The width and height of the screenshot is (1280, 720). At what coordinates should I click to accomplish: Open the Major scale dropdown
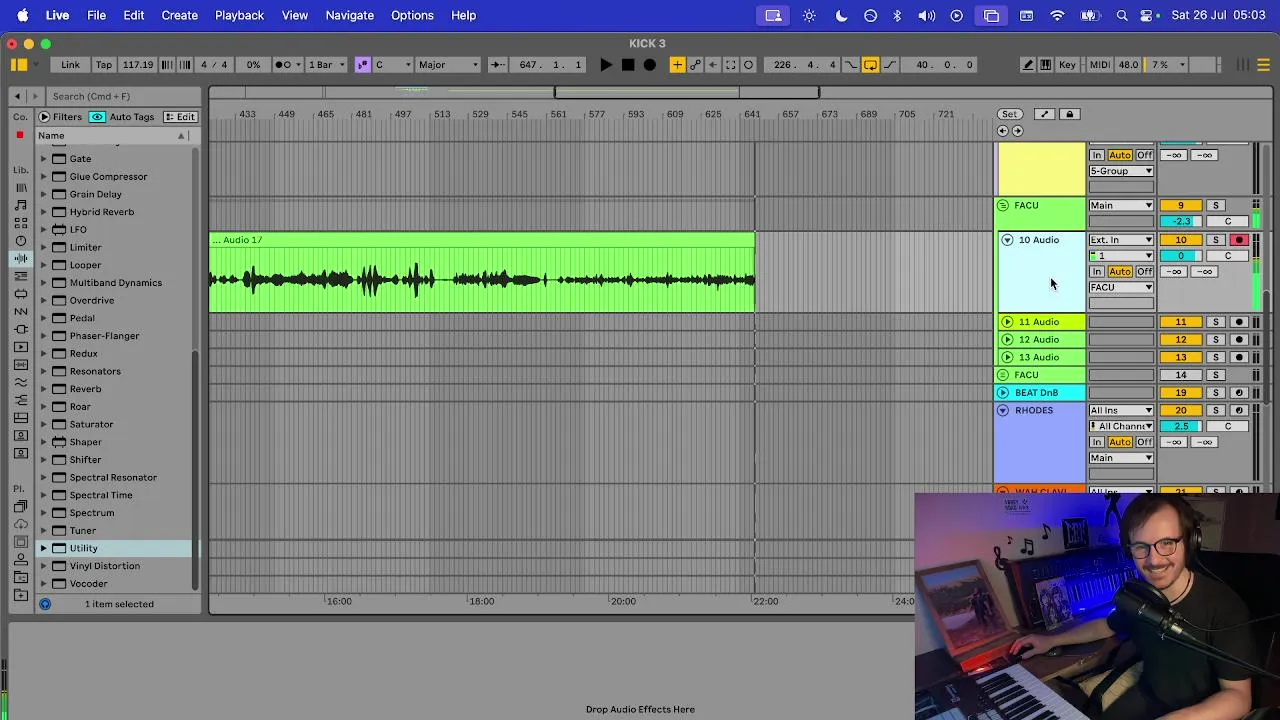tap(448, 65)
